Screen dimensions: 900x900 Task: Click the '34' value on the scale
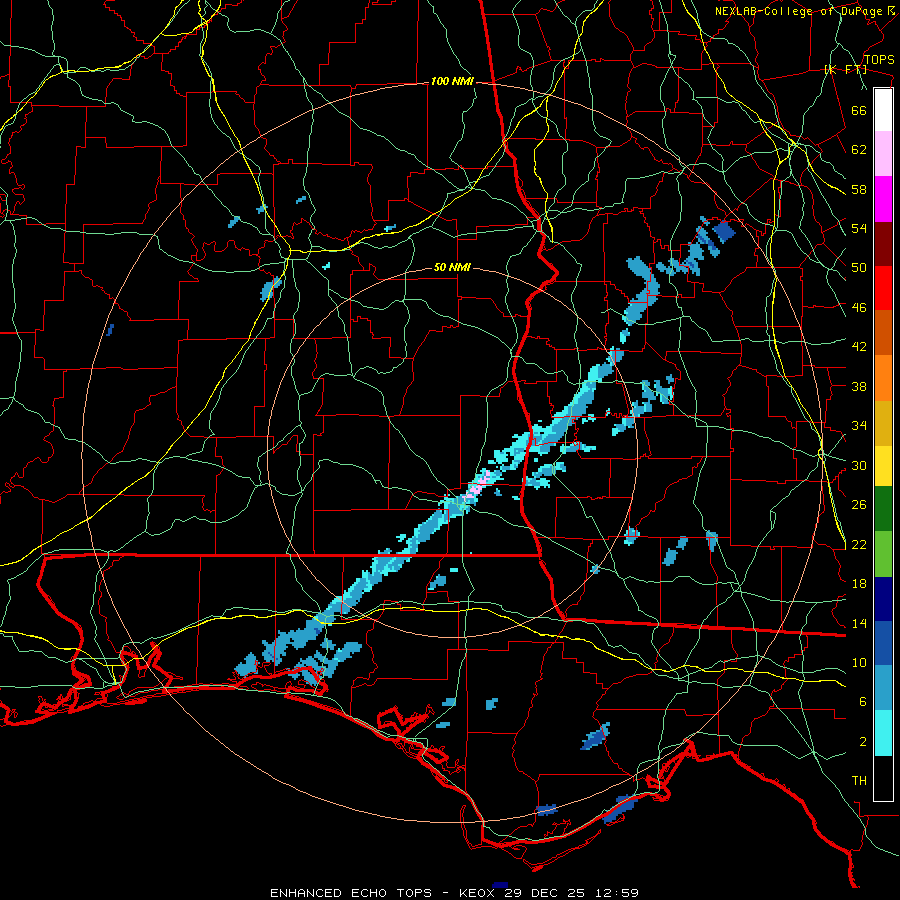[859, 426]
